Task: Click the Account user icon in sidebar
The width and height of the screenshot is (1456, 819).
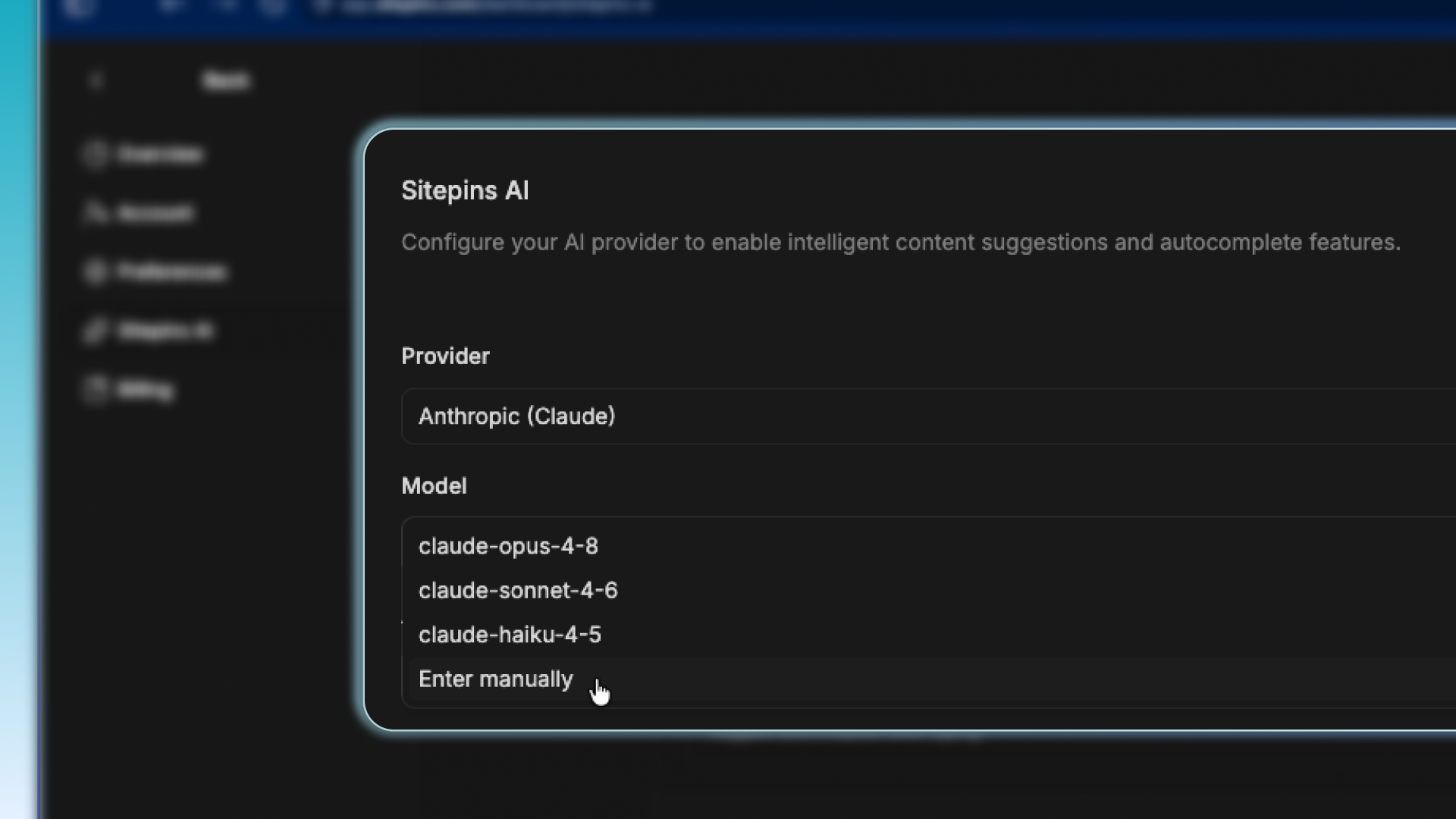Action: [95, 213]
